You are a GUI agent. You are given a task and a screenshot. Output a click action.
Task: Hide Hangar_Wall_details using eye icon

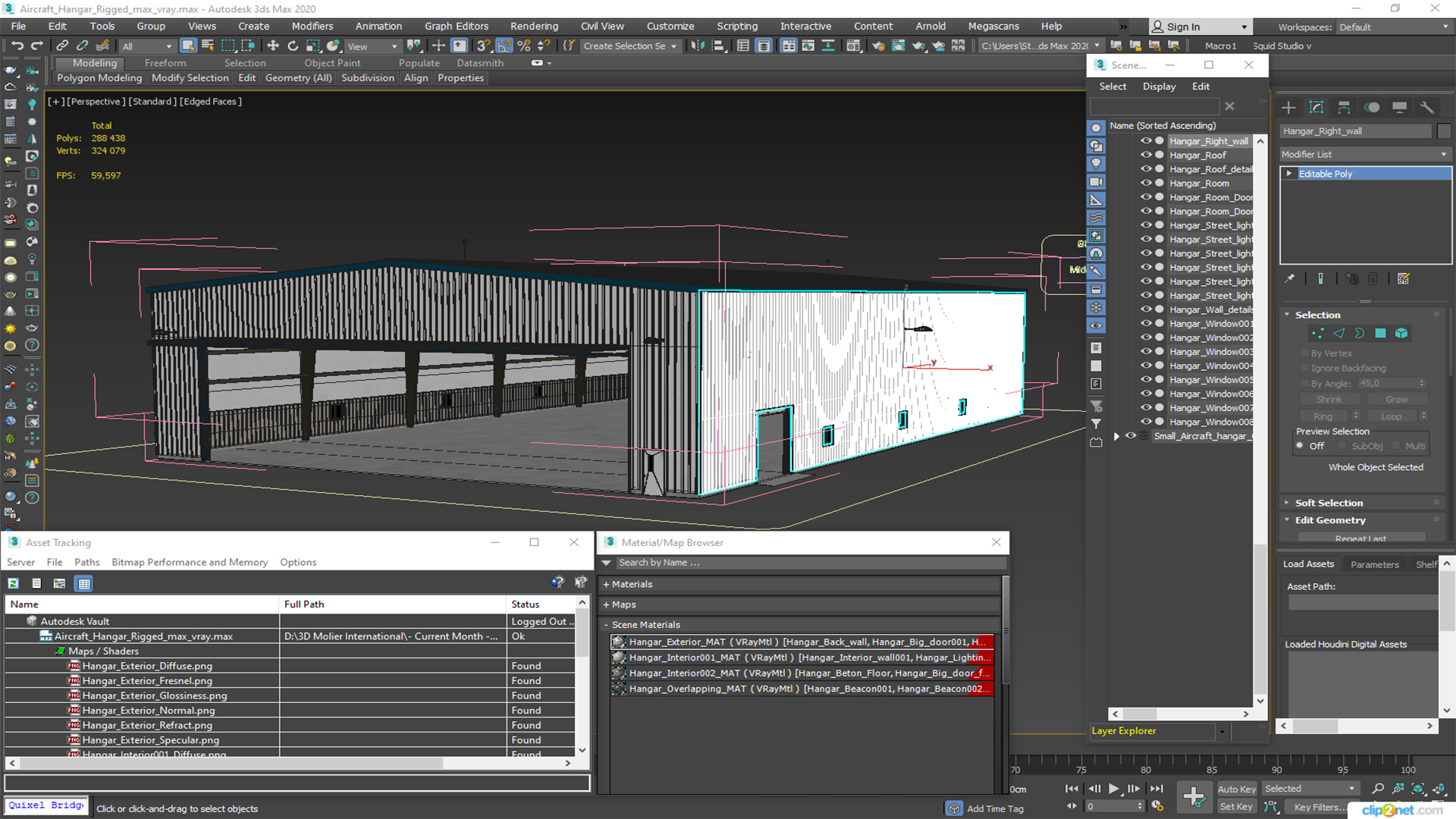pos(1146,309)
